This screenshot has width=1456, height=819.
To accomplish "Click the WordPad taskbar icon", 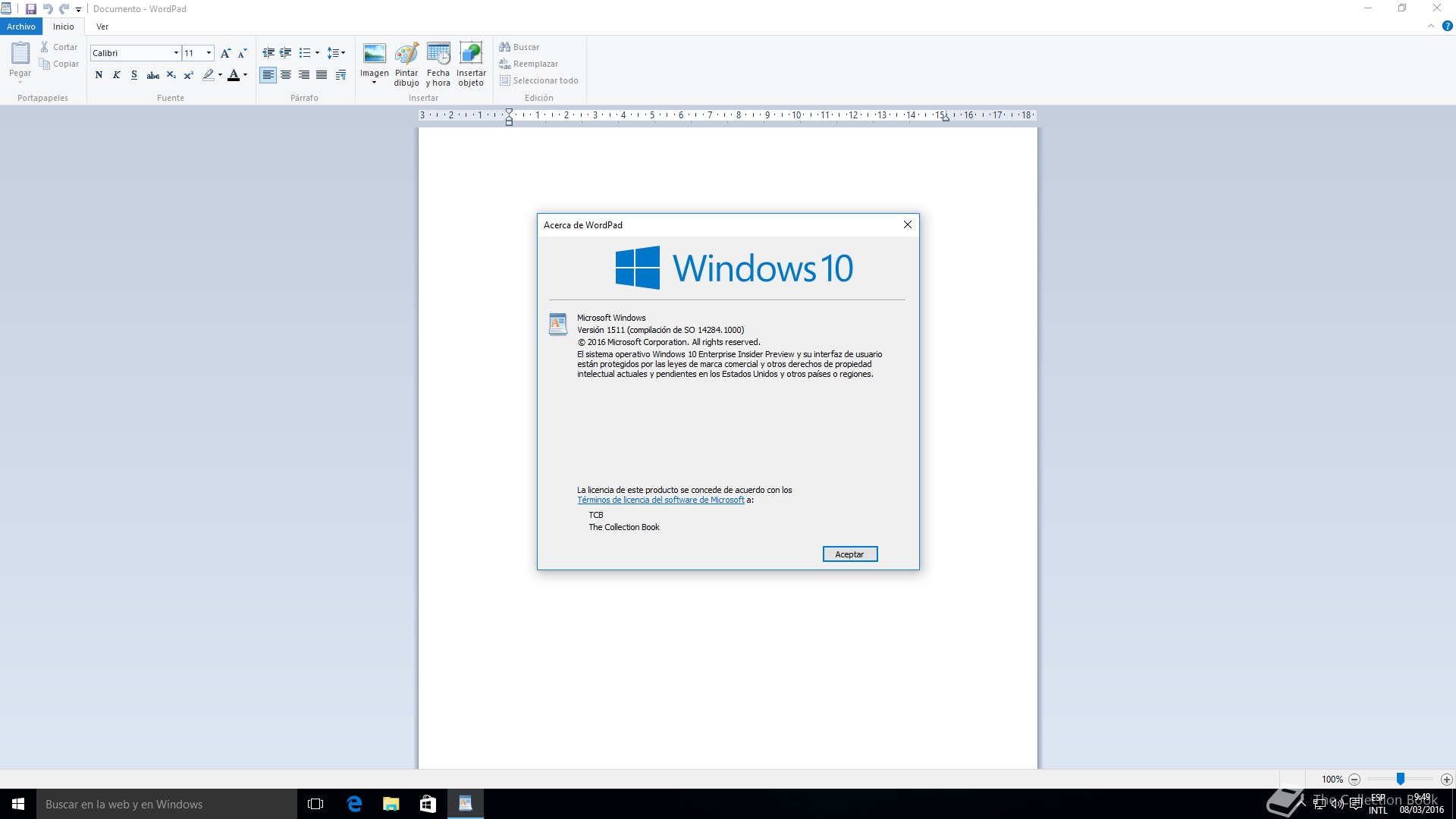I will [x=465, y=804].
